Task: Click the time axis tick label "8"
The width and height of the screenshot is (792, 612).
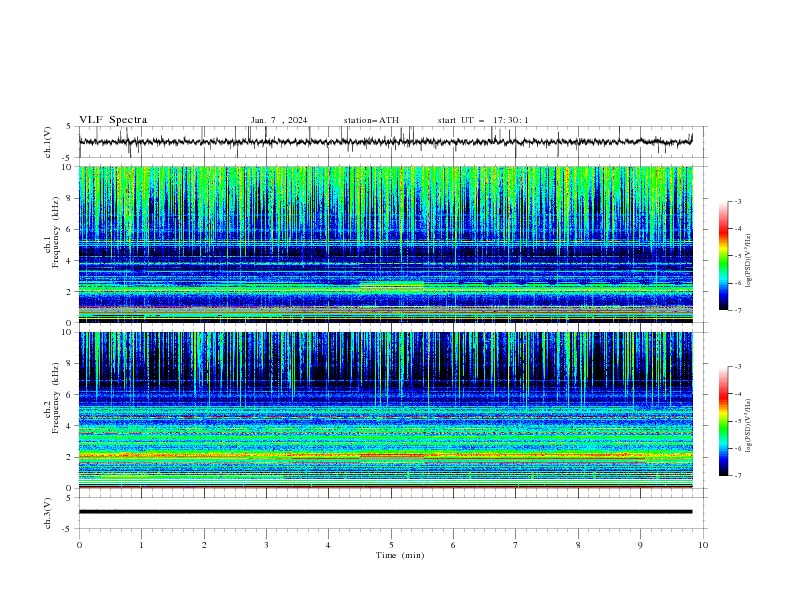Action: (x=578, y=545)
